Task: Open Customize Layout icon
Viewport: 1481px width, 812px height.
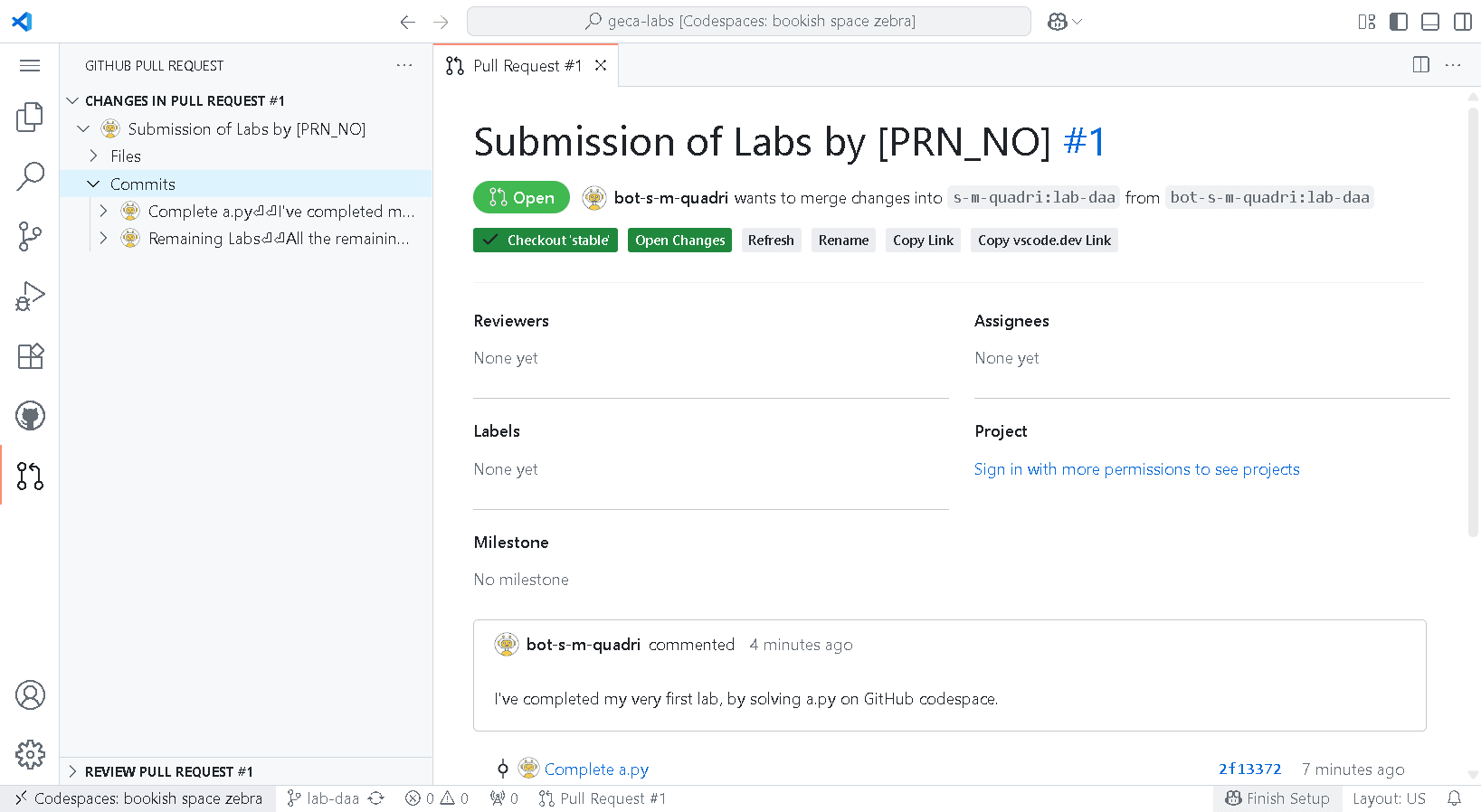Action: pyautogui.click(x=1367, y=22)
